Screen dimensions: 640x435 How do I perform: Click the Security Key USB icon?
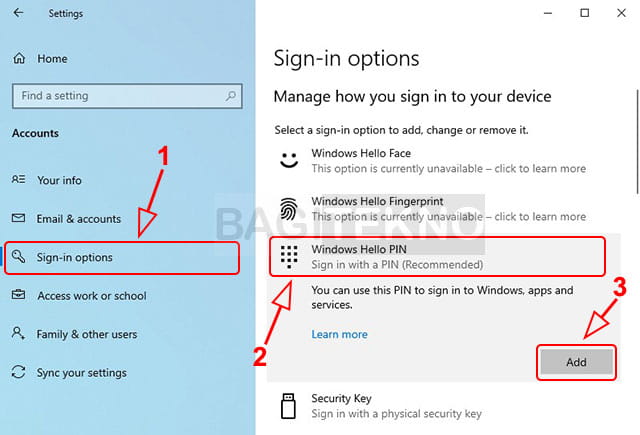[289, 406]
